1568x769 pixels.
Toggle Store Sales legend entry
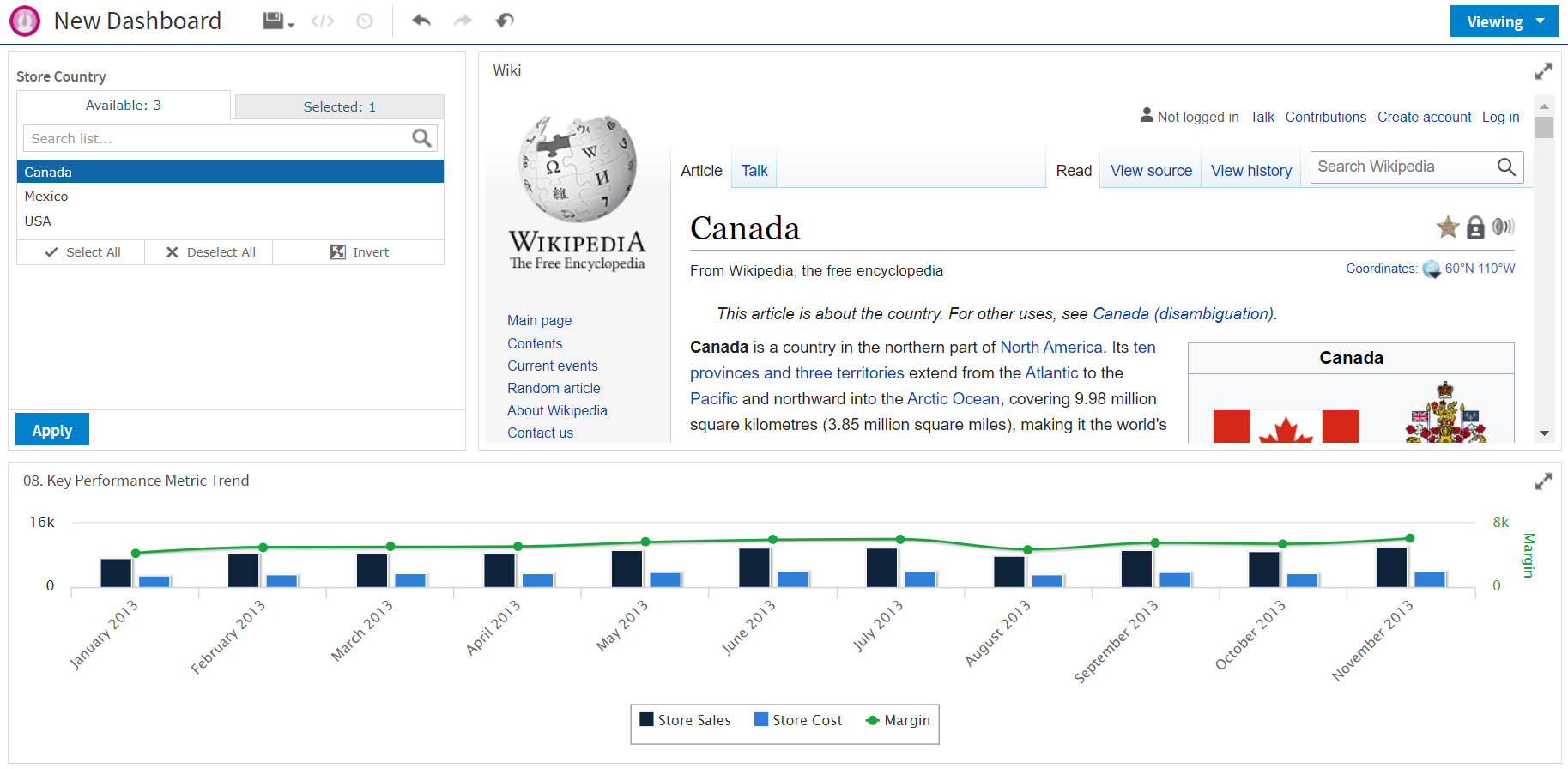pos(685,720)
